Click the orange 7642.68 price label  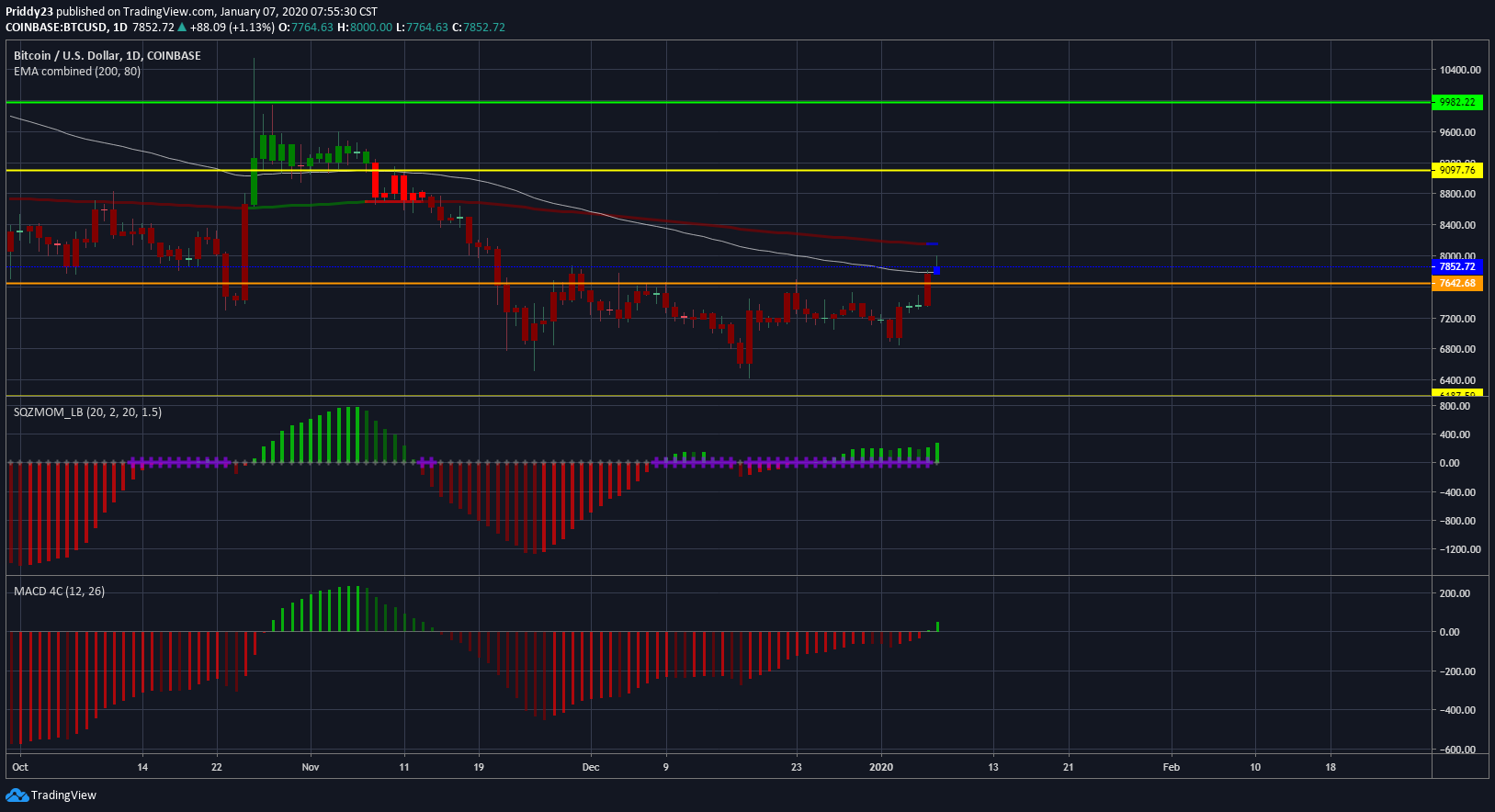tap(1457, 283)
